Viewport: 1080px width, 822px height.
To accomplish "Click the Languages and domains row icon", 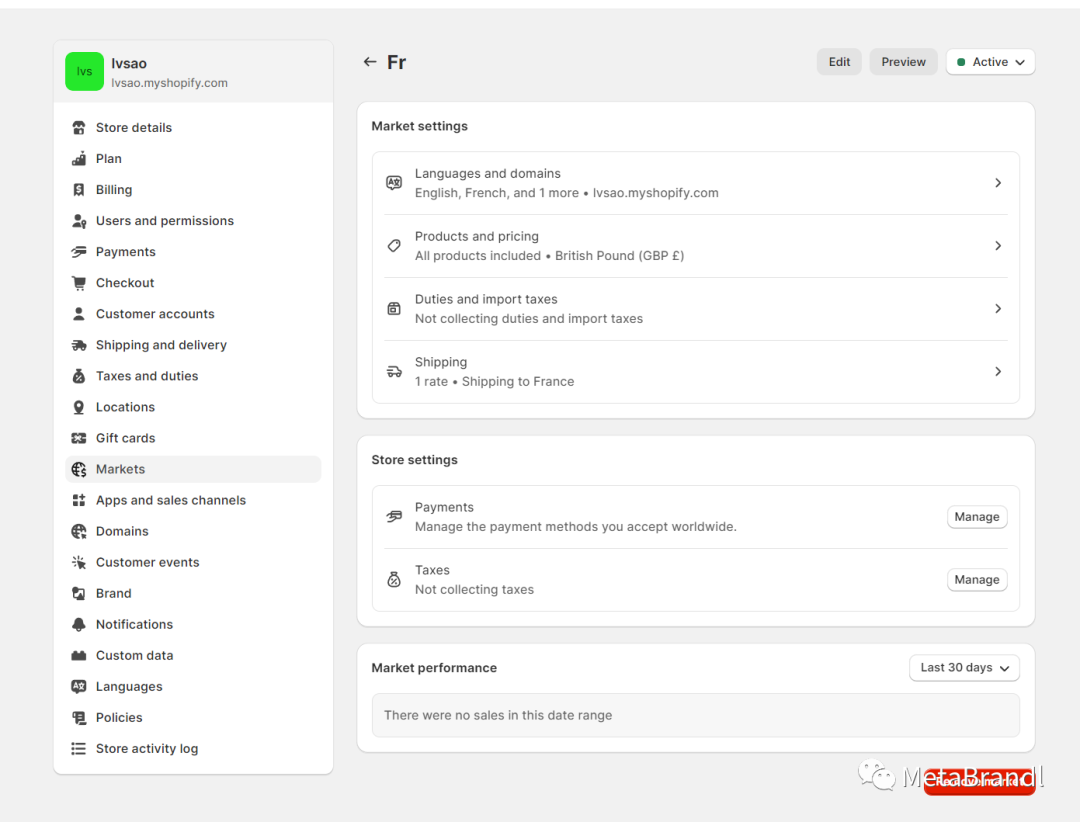I will pos(394,183).
